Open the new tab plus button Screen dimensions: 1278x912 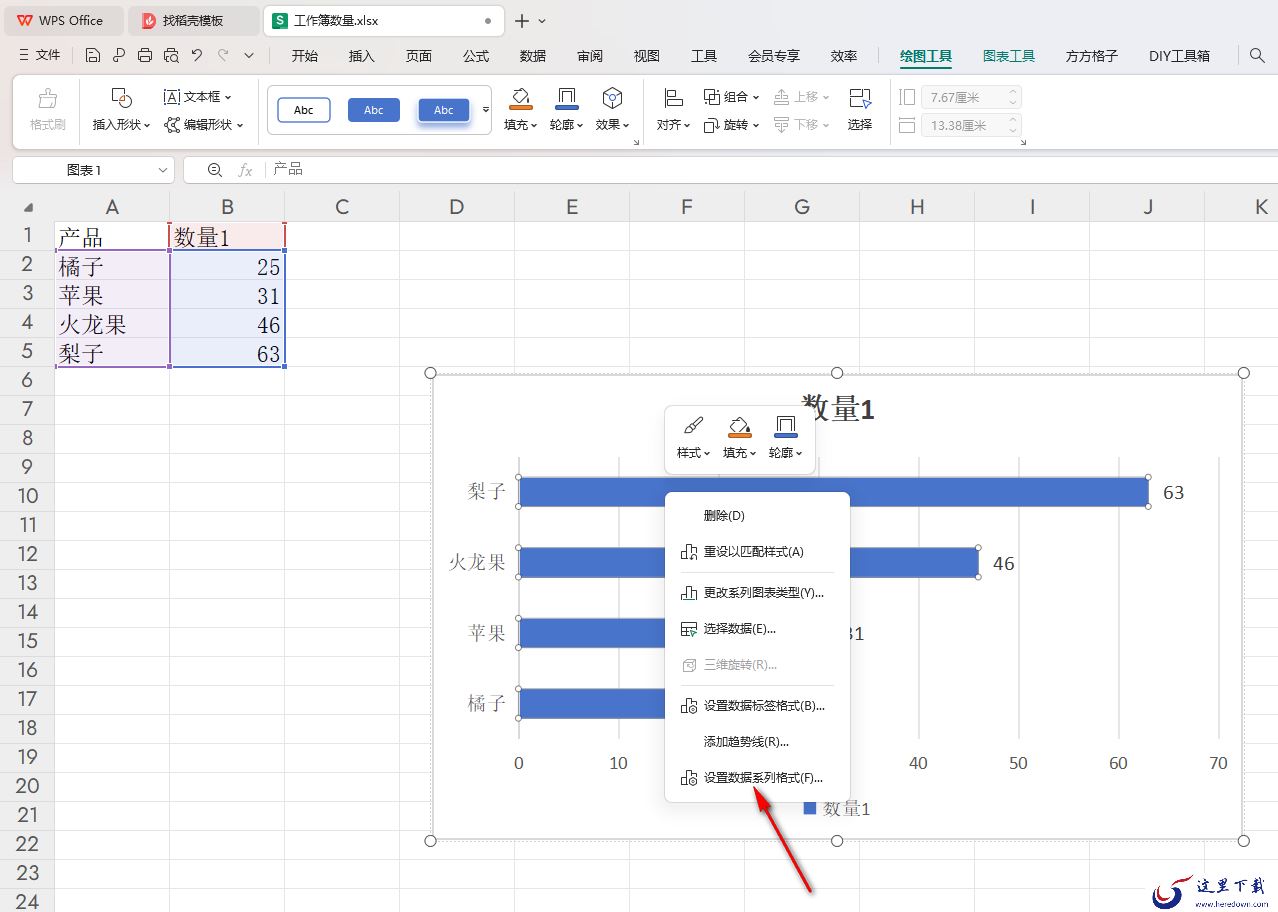pos(521,20)
